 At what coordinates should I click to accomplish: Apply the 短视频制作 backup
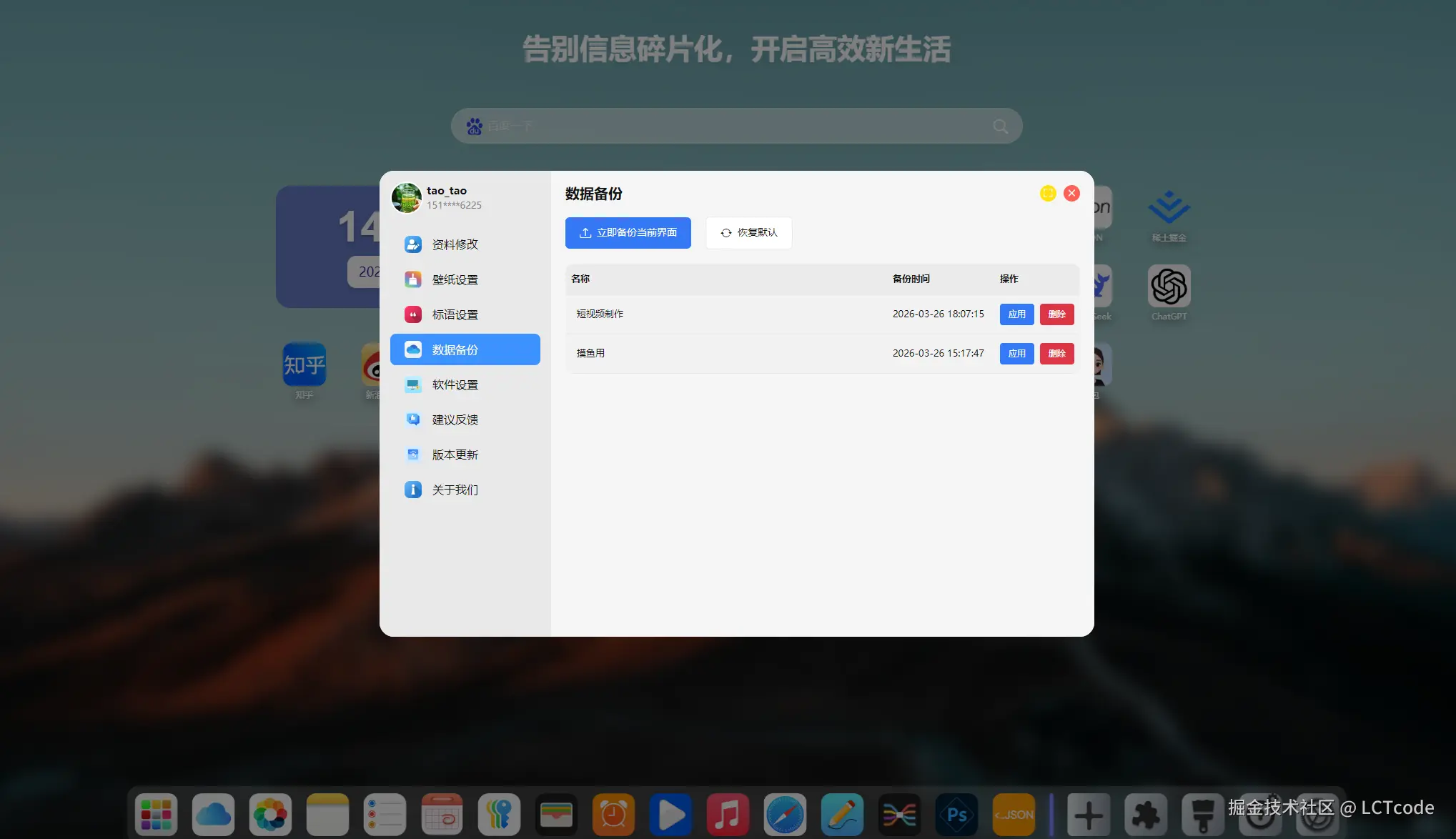pos(1016,314)
